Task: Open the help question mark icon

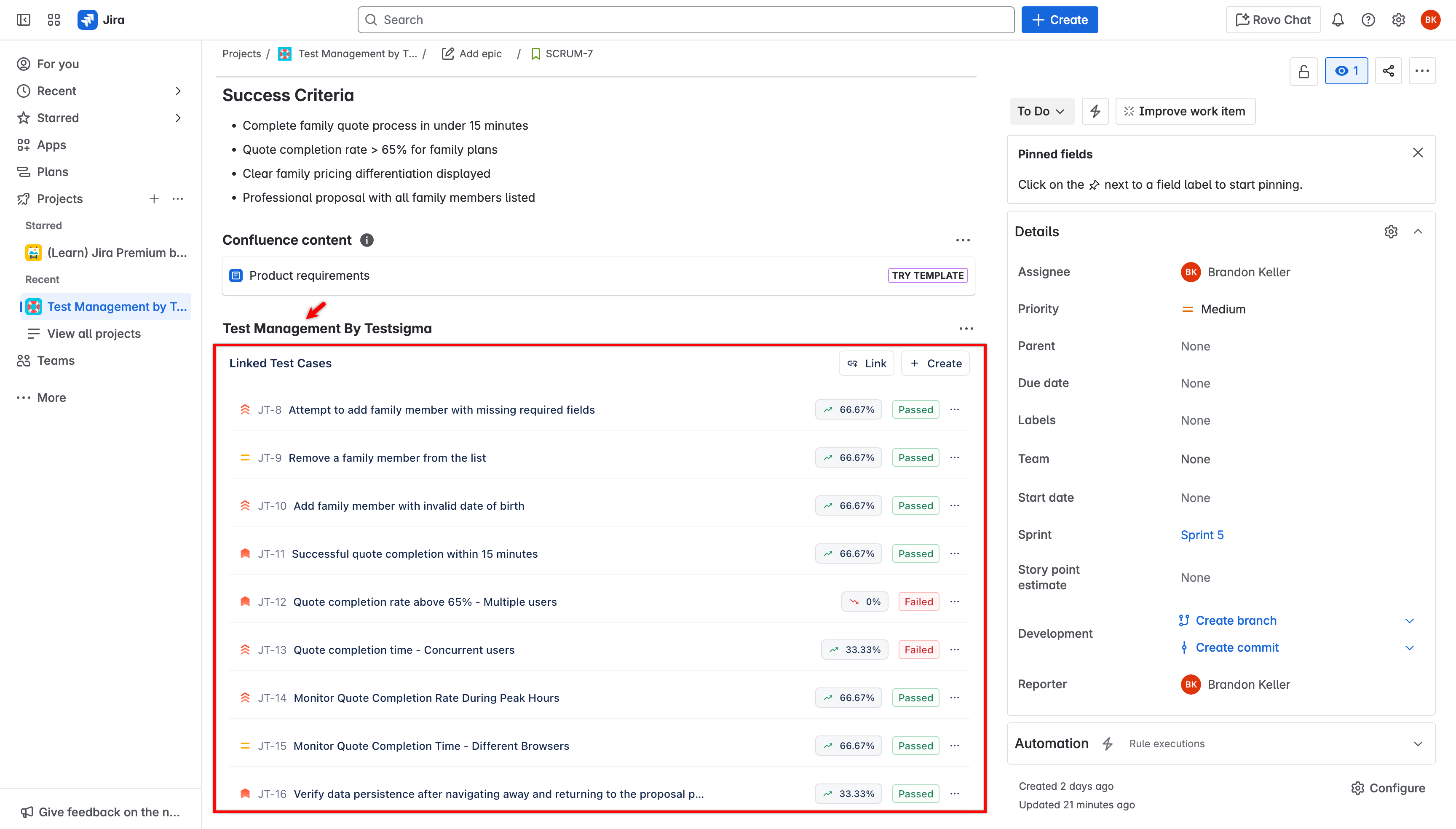Action: 1368,20
